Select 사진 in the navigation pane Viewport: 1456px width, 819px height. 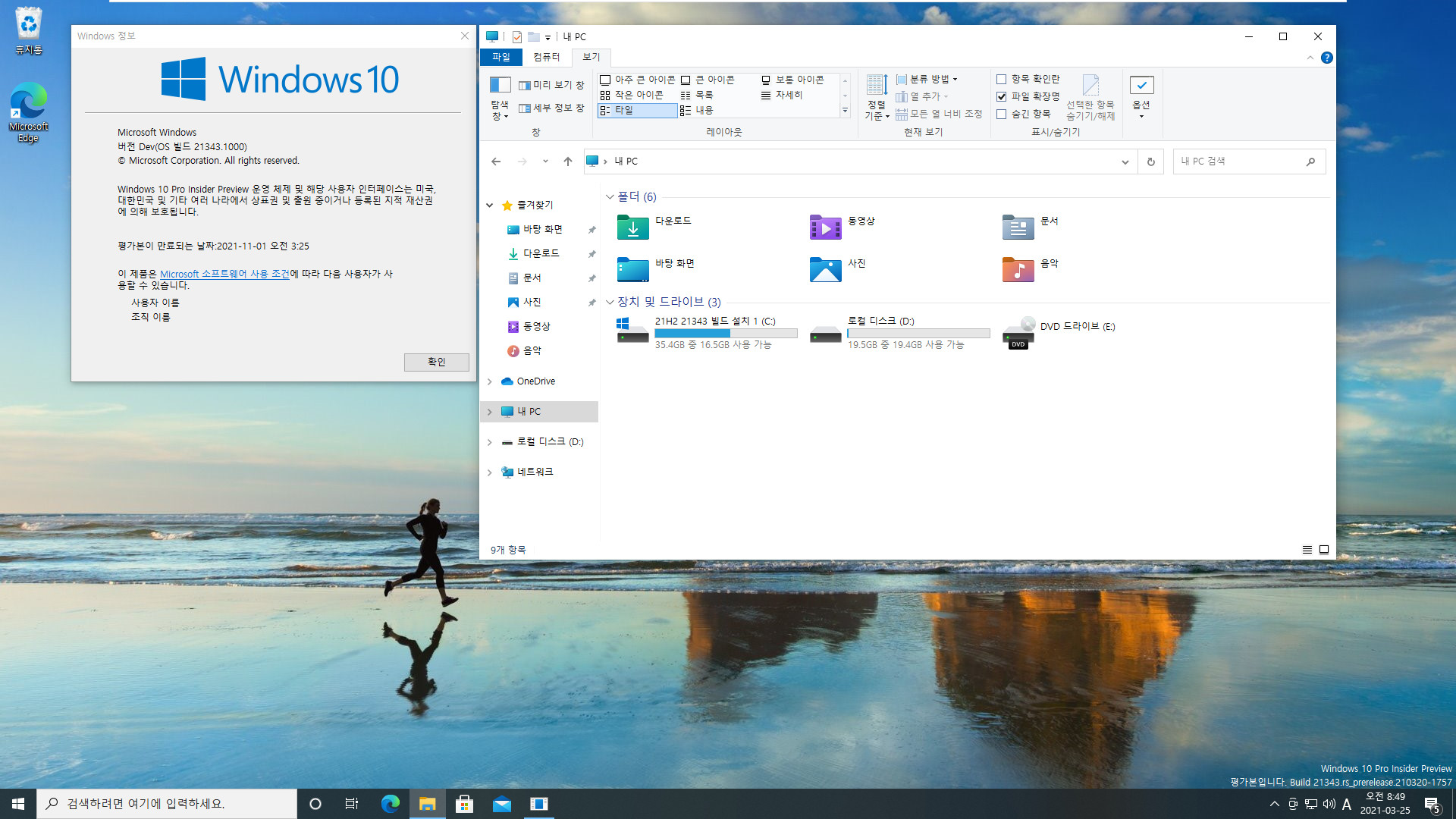[532, 302]
